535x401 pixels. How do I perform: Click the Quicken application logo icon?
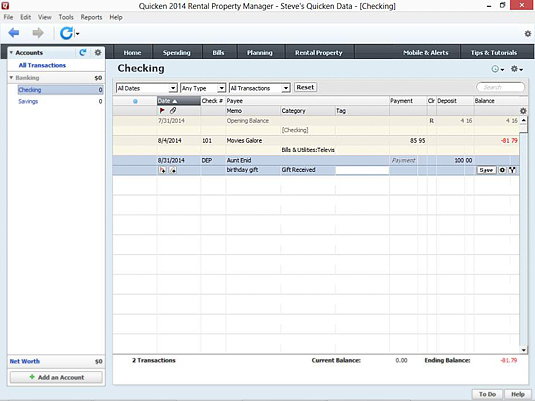pyautogui.click(x=5, y=5)
